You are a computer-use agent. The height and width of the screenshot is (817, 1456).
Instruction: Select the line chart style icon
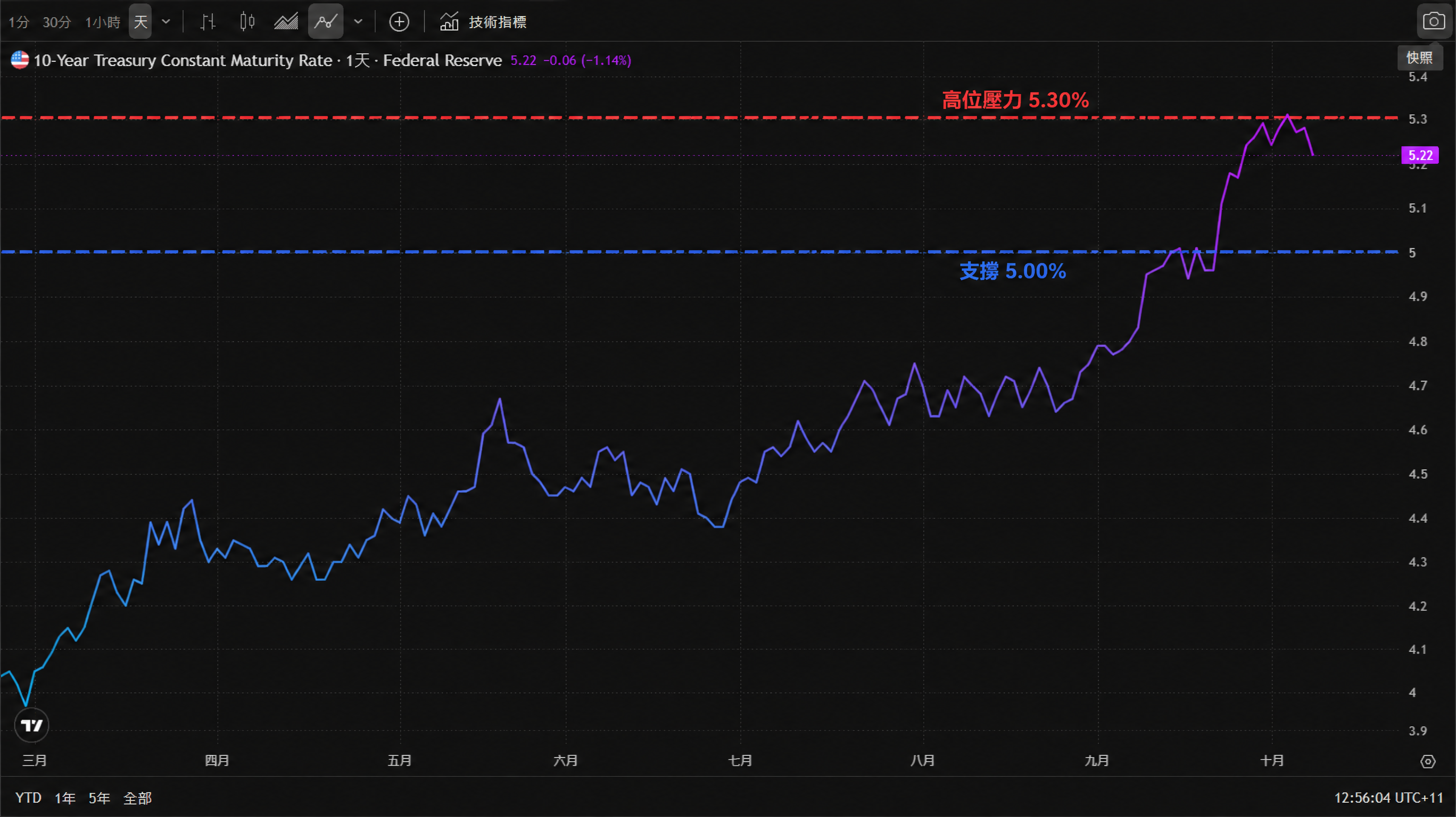326,22
